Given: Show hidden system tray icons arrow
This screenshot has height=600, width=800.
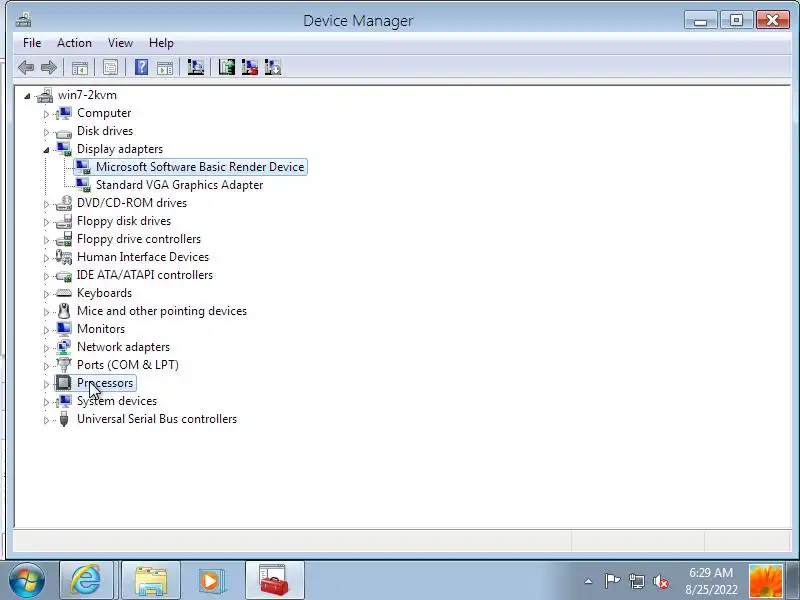Looking at the screenshot, I should pos(588,581).
